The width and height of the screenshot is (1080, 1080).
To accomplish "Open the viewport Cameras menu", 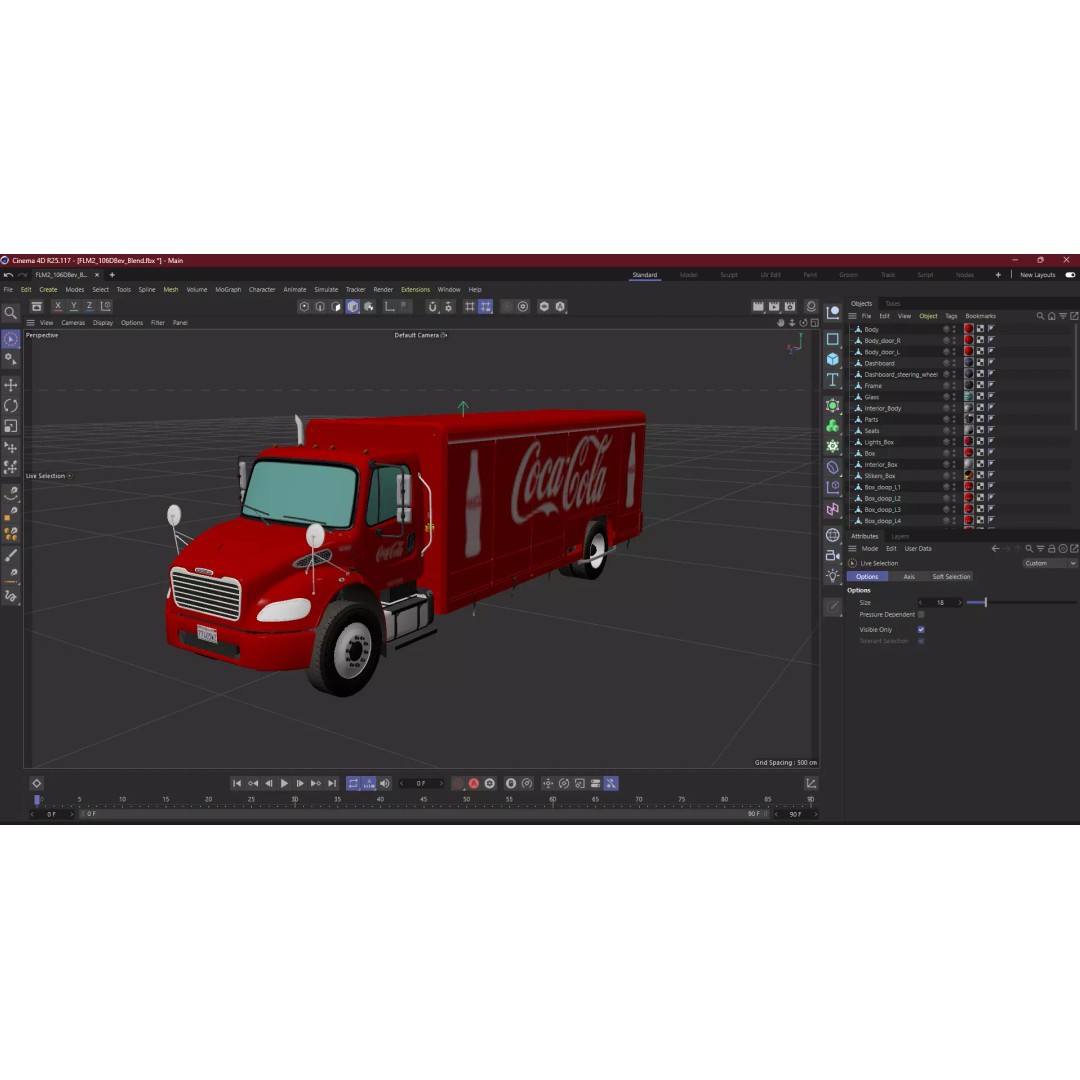I will tap(73, 322).
